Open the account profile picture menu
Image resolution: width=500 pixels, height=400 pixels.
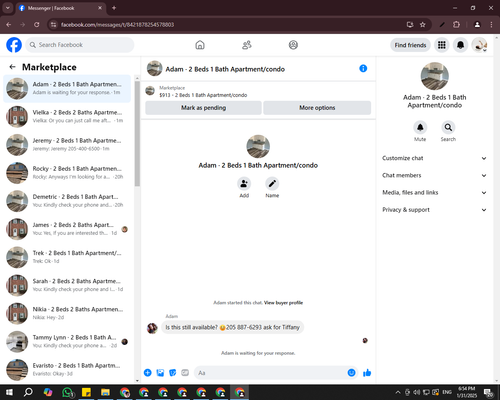point(479,45)
